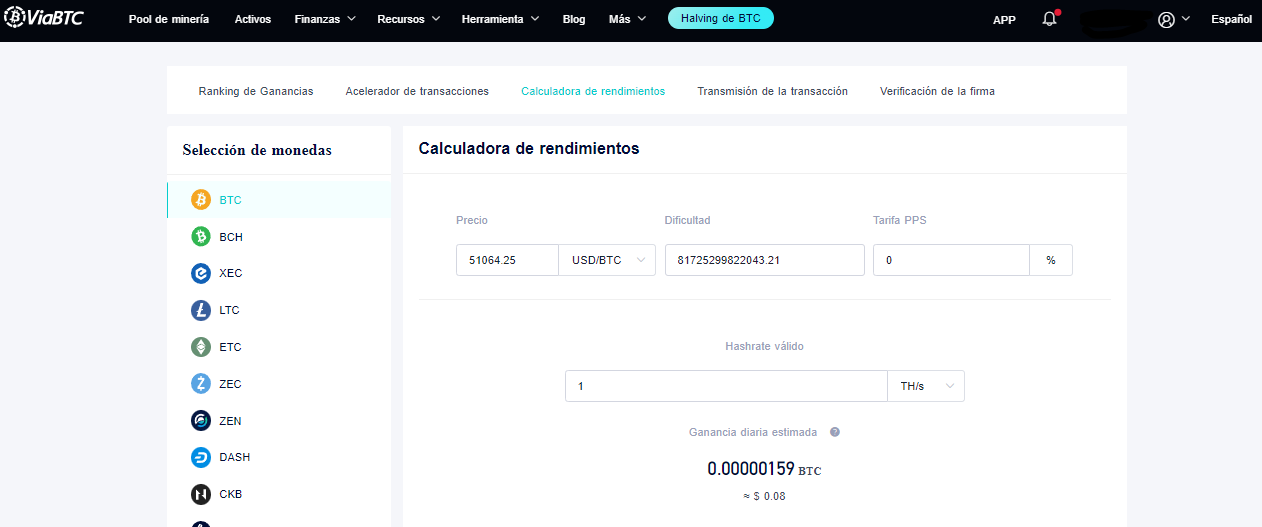
Task: Select the CKB coin icon
Action: click(x=201, y=494)
